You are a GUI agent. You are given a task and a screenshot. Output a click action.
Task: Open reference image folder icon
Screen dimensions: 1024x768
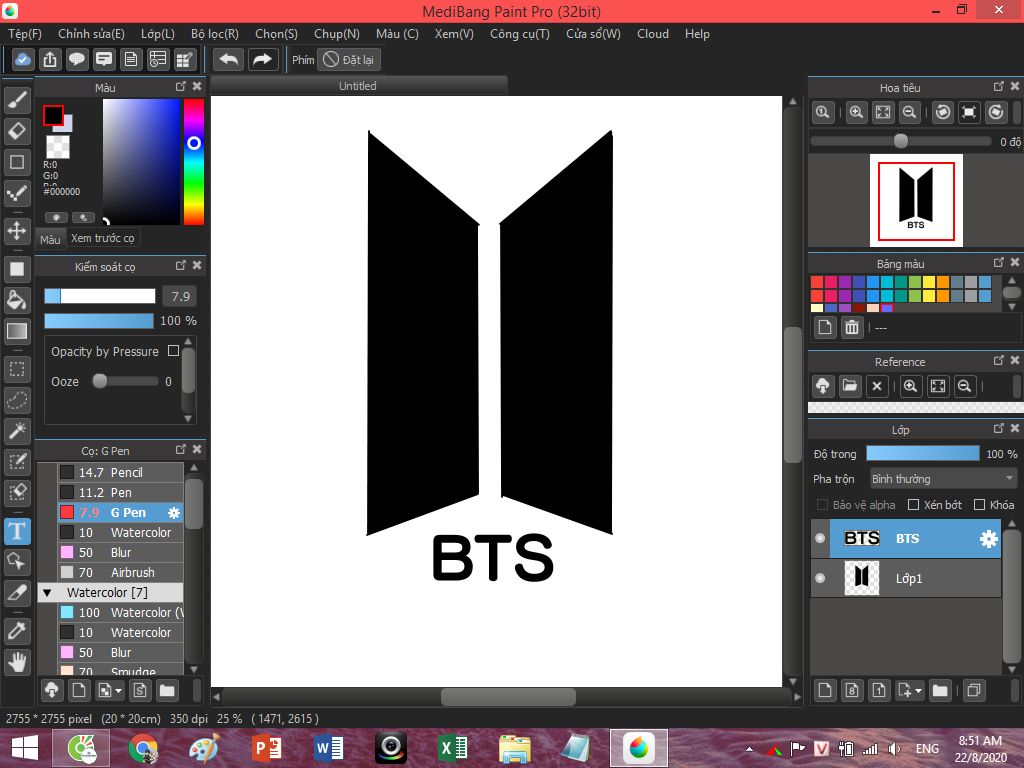(x=850, y=386)
